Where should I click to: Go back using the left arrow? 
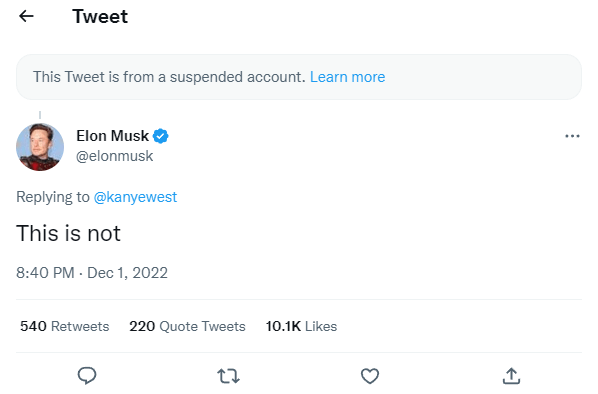26,16
